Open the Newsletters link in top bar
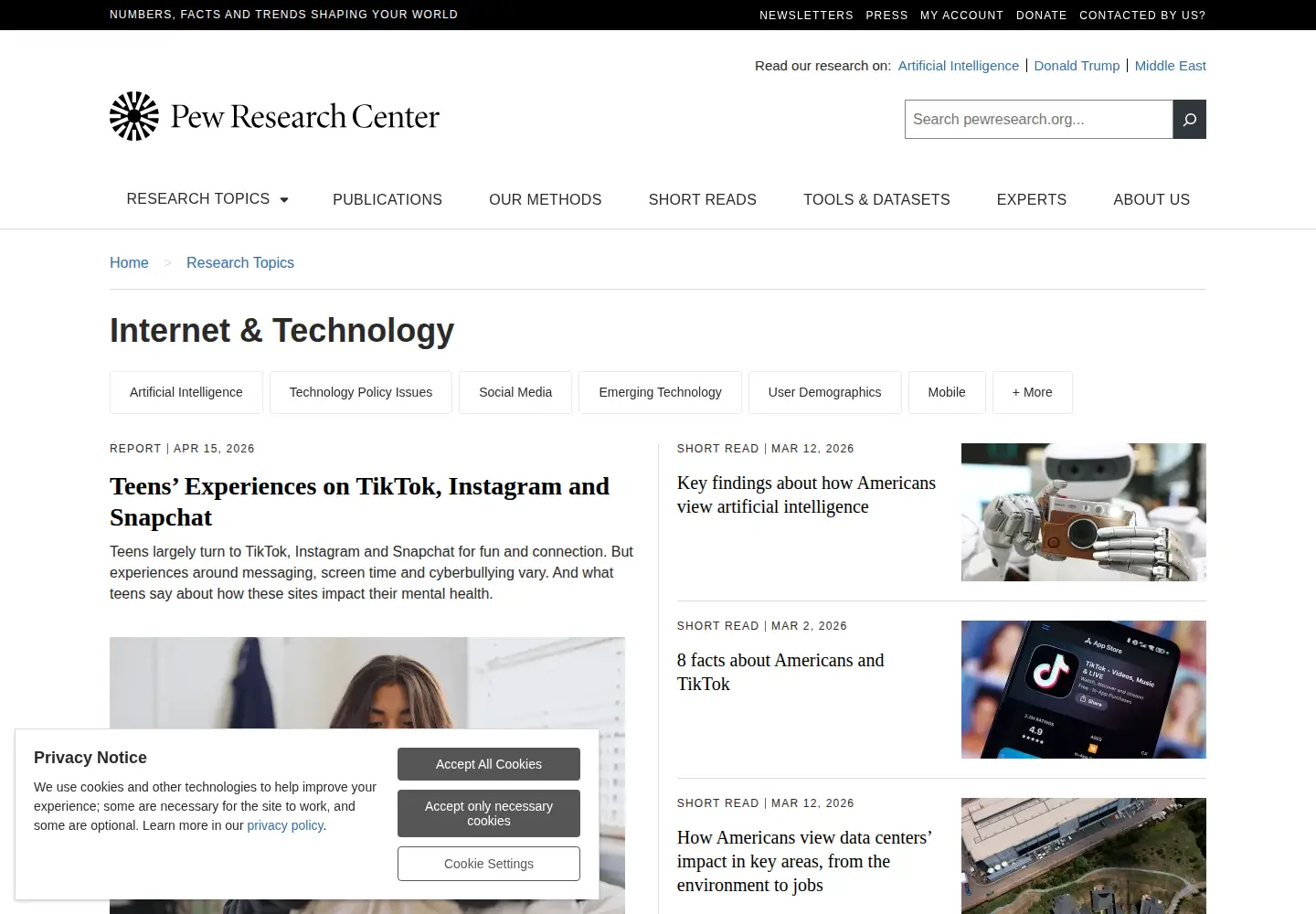1316x914 pixels. coord(806,15)
